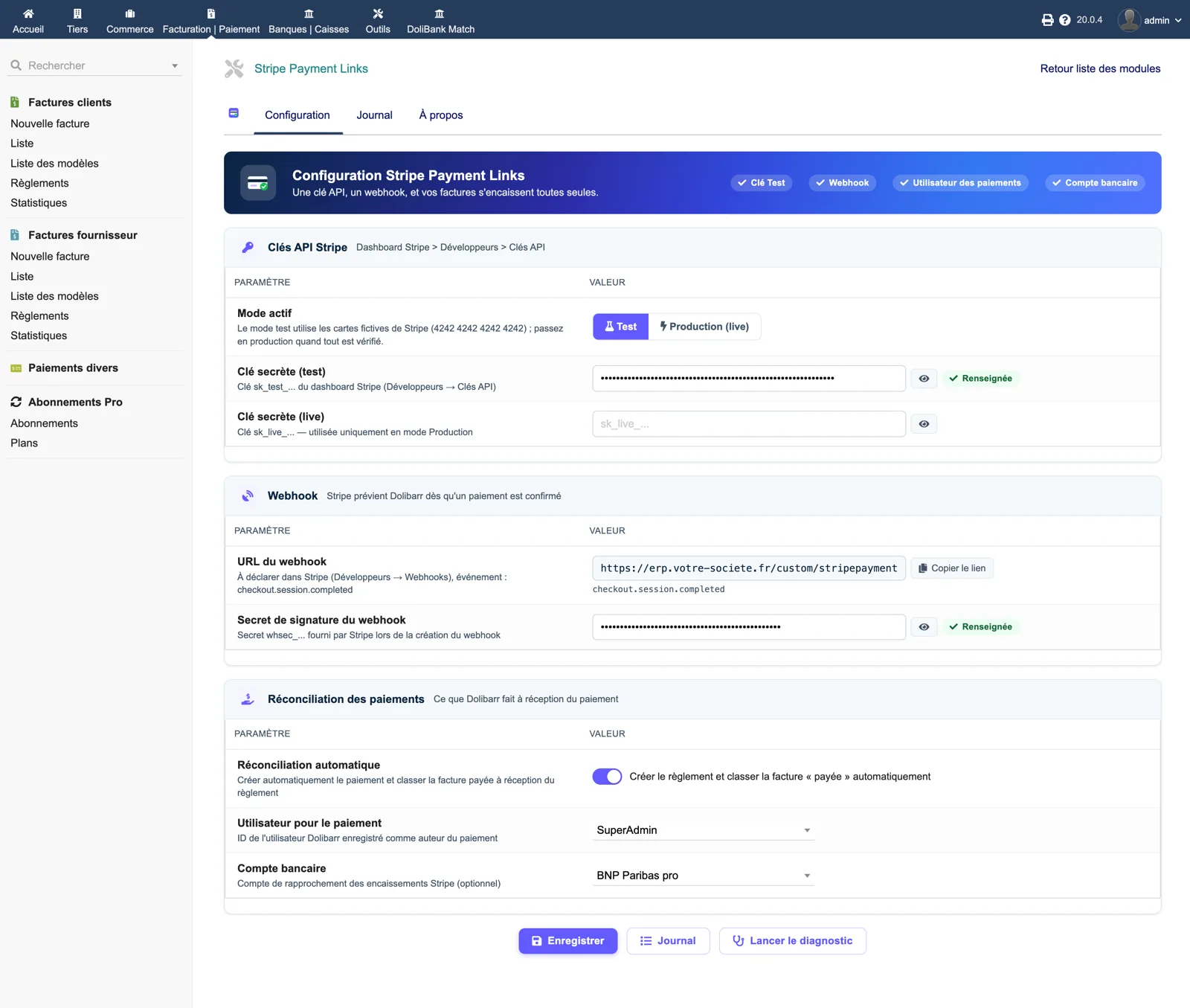Reveal the Clé secrète (live) value
This screenshot has height=1008, width=1190.
[924, 424]
